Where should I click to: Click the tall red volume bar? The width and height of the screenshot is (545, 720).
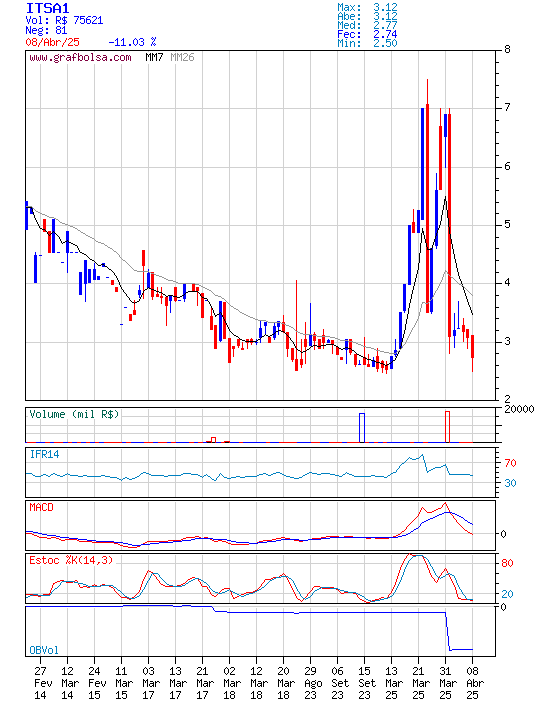[447, 427]
